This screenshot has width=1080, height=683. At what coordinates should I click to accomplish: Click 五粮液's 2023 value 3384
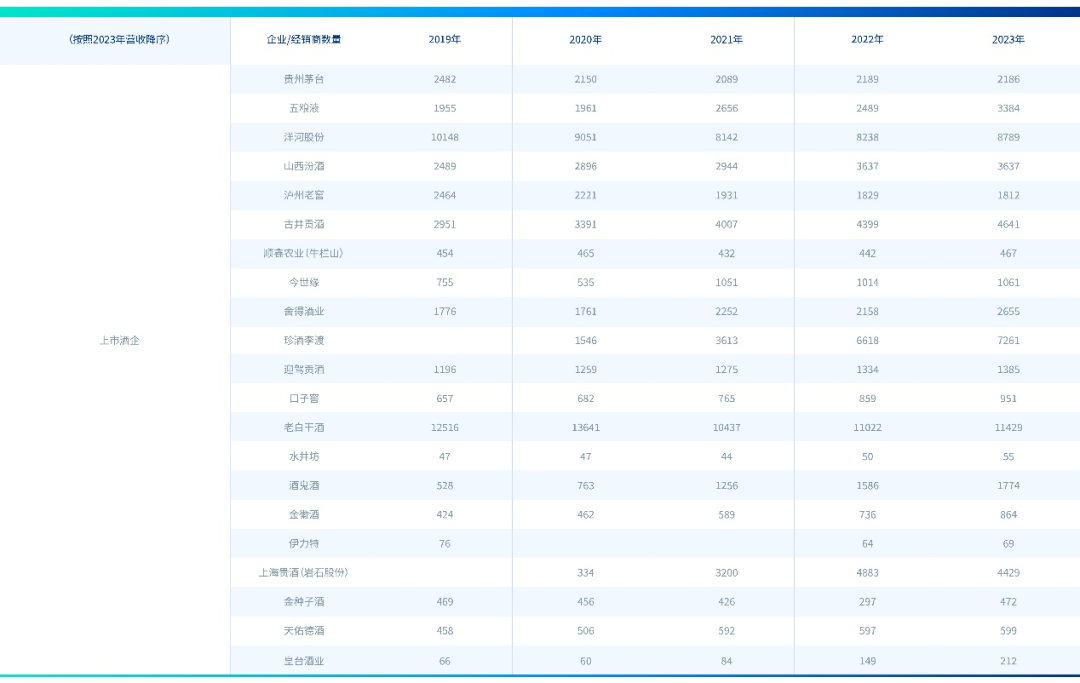(1008, 108)
